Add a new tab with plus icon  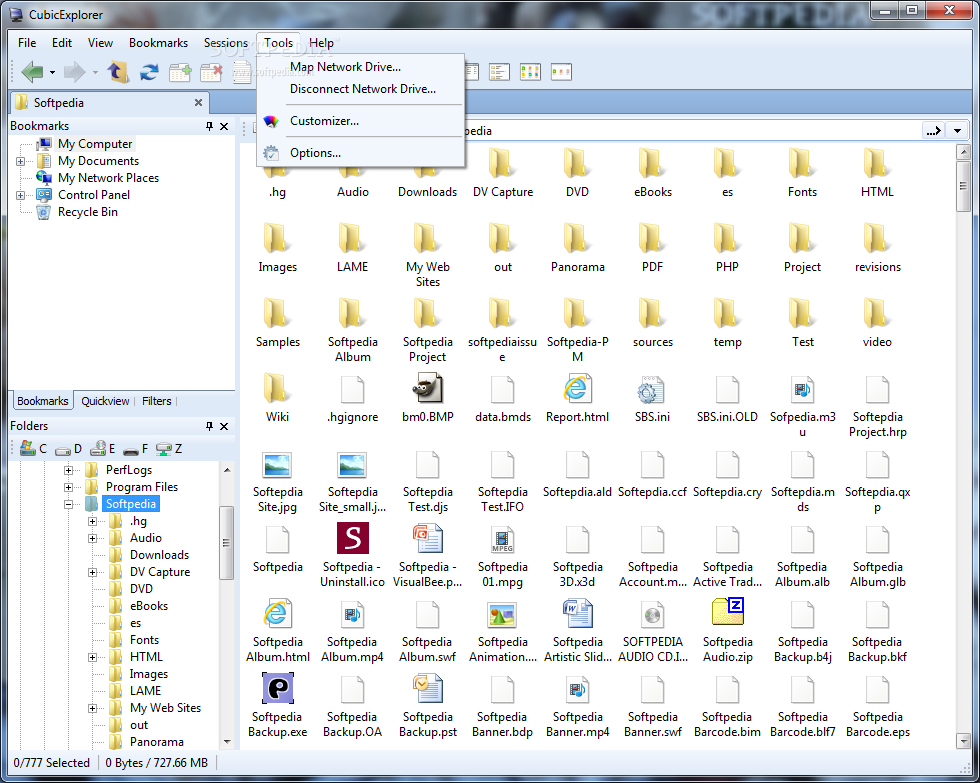(180, 72)
